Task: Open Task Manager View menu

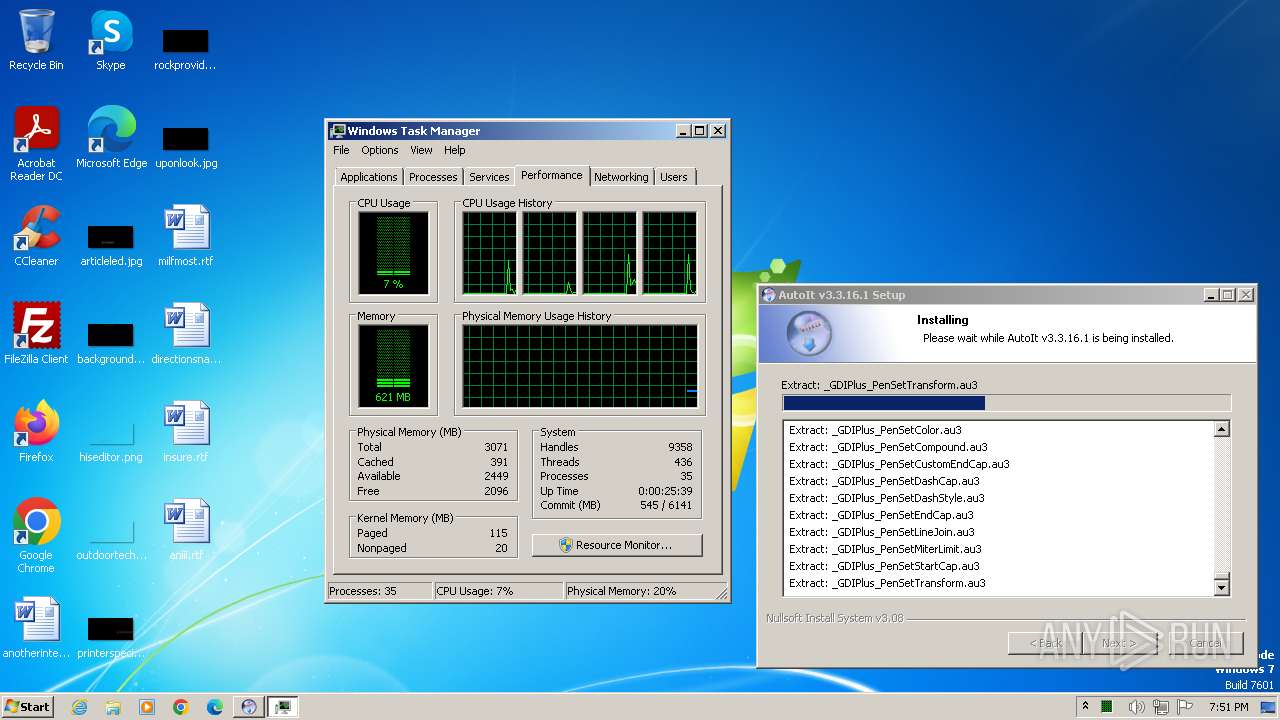Action: tap(421, 150)
